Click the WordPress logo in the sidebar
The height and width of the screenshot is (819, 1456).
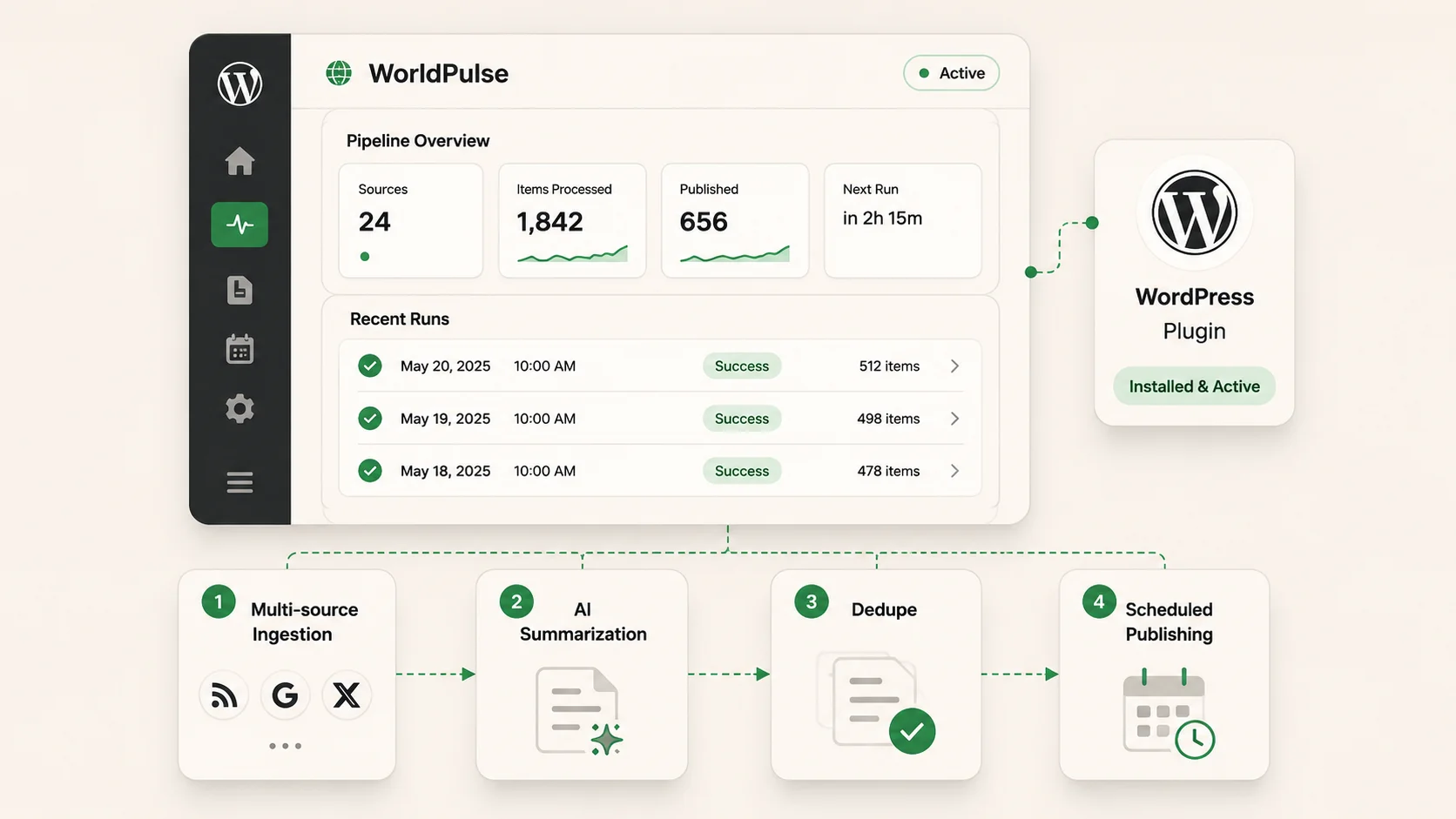239,84
